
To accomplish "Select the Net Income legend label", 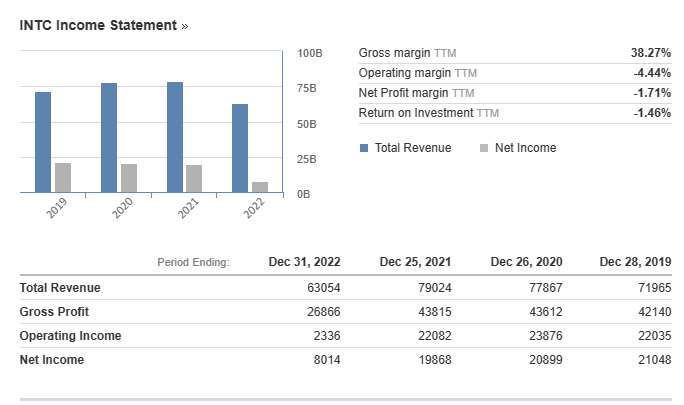I will (x=526, y=148).
